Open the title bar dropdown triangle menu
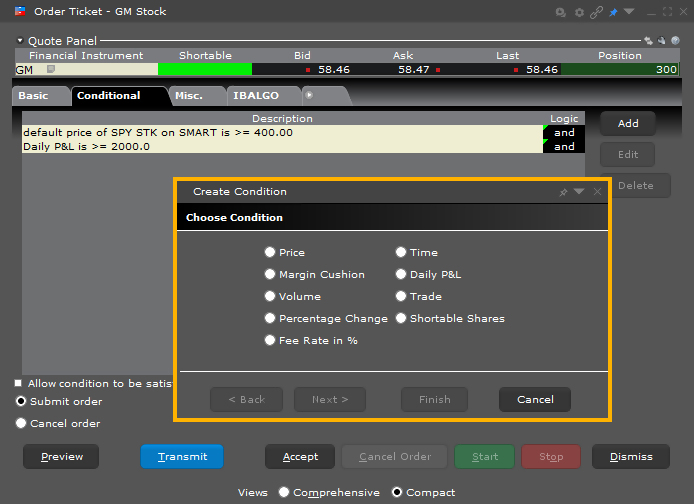This screenshot has height=504, width=694. 629,12
